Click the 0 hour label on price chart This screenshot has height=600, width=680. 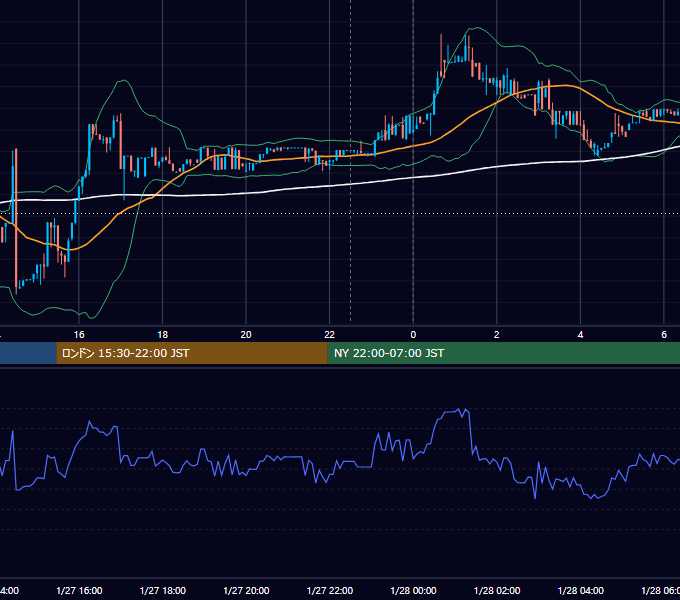[413, 335]
